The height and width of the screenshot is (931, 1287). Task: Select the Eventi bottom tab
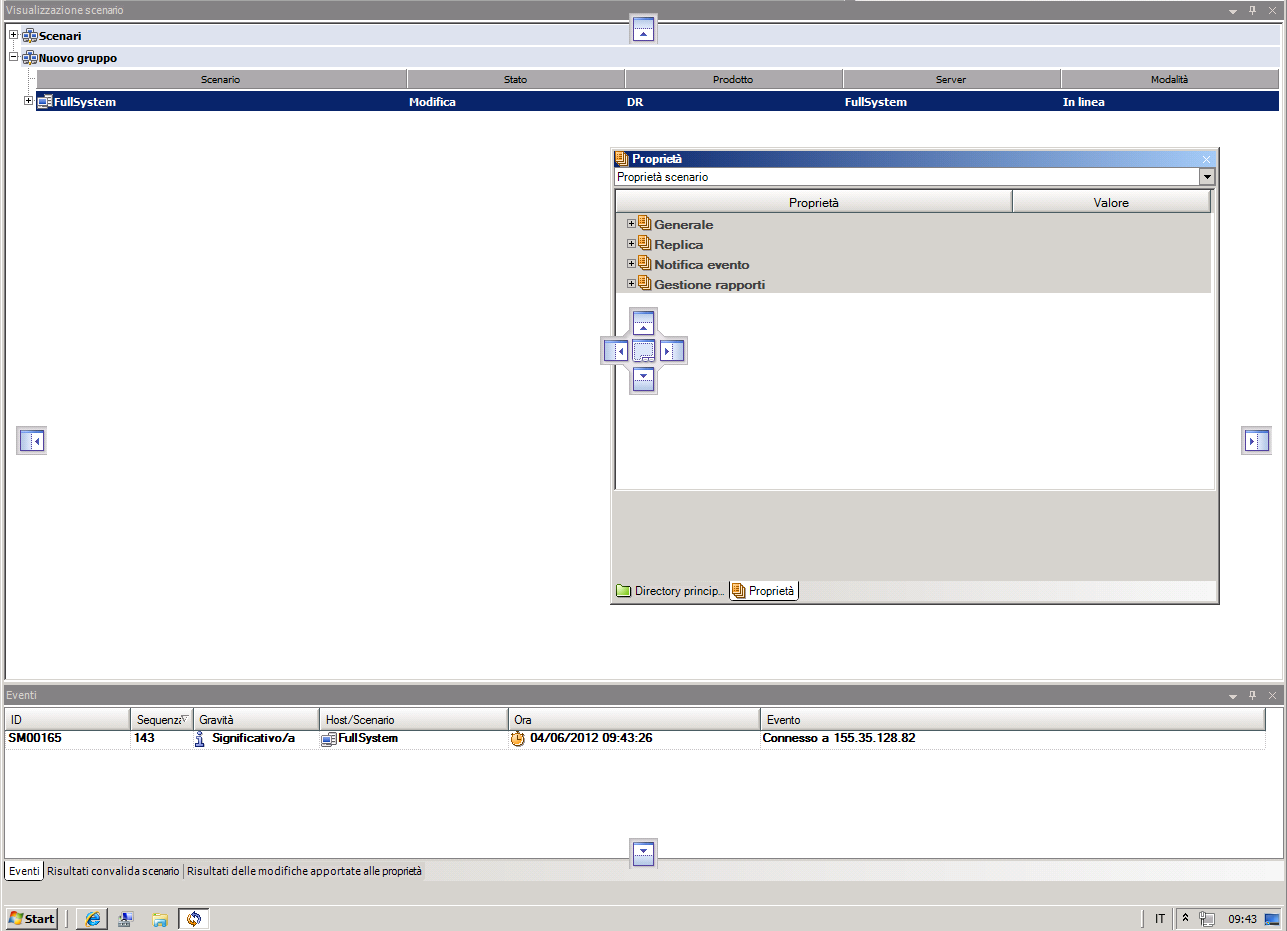pos(24,871)
